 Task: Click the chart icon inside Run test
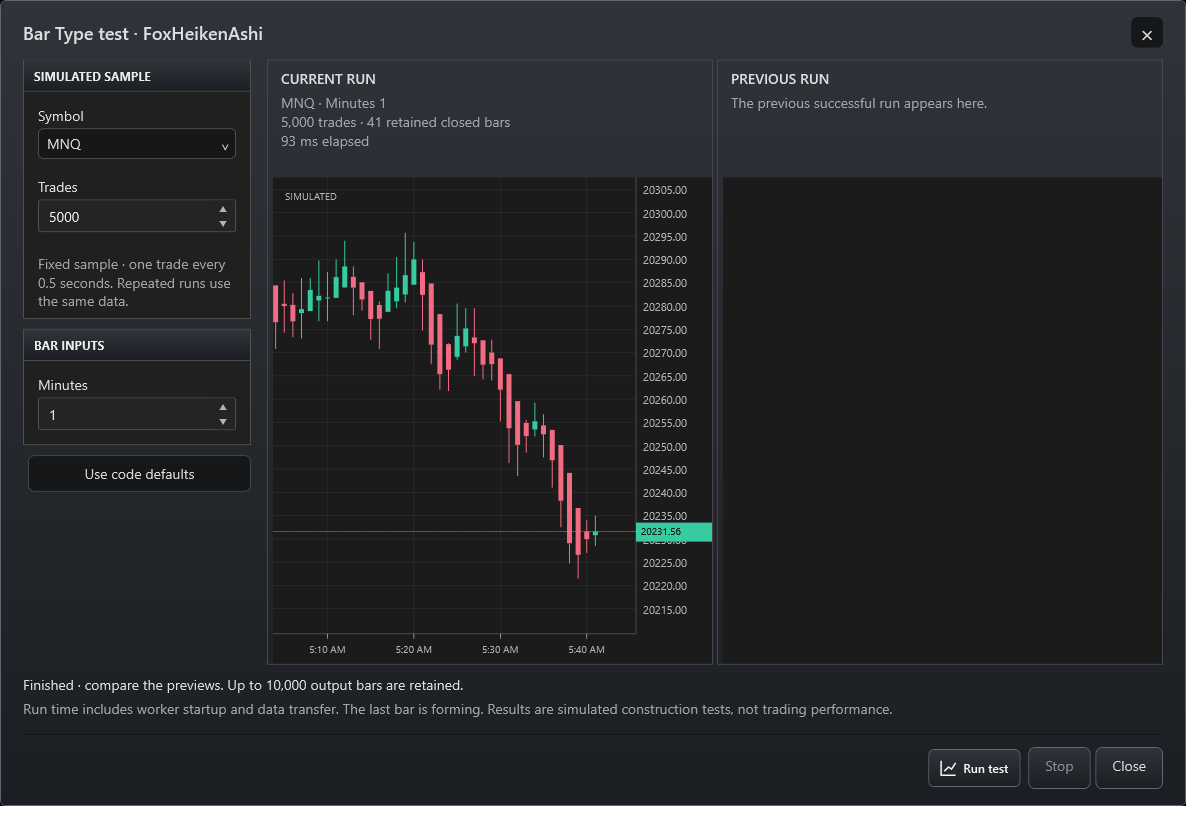pos(948,769)
